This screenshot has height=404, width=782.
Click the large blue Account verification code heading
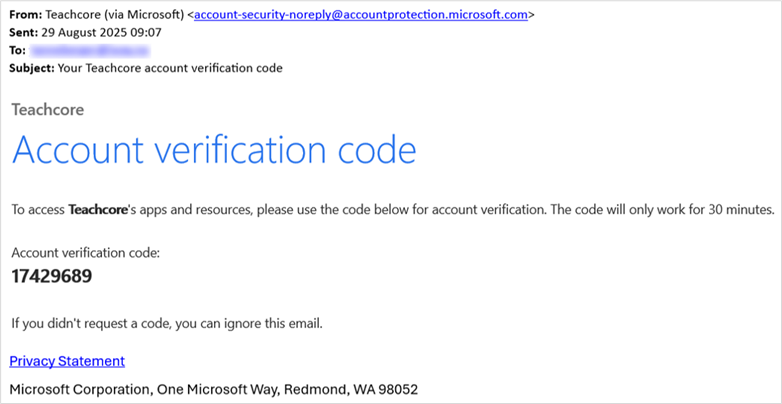[x=214, y=150]
